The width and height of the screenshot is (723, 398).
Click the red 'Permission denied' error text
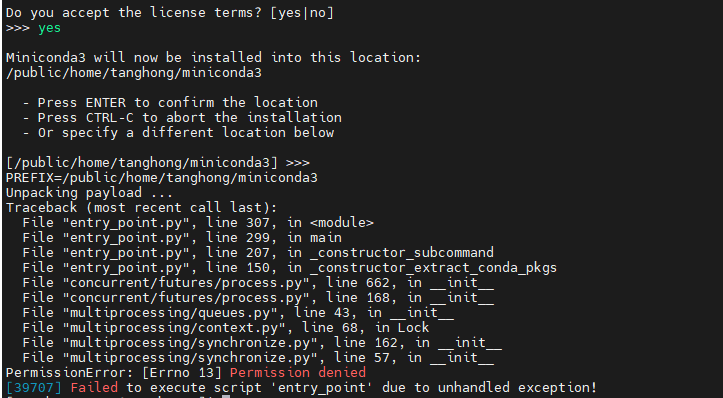[298, 372]
